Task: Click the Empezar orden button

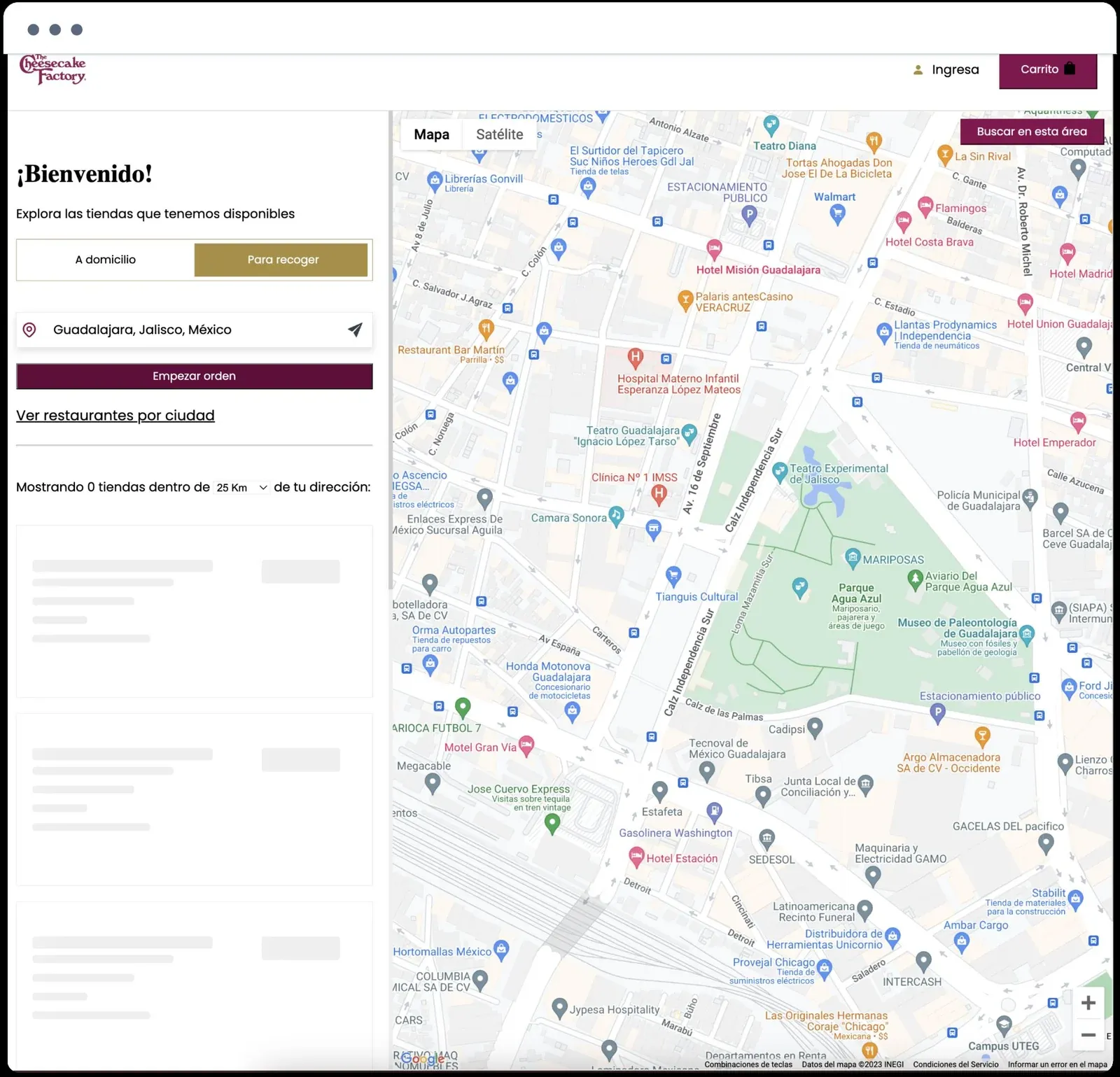Action: (x=195, y=376)
